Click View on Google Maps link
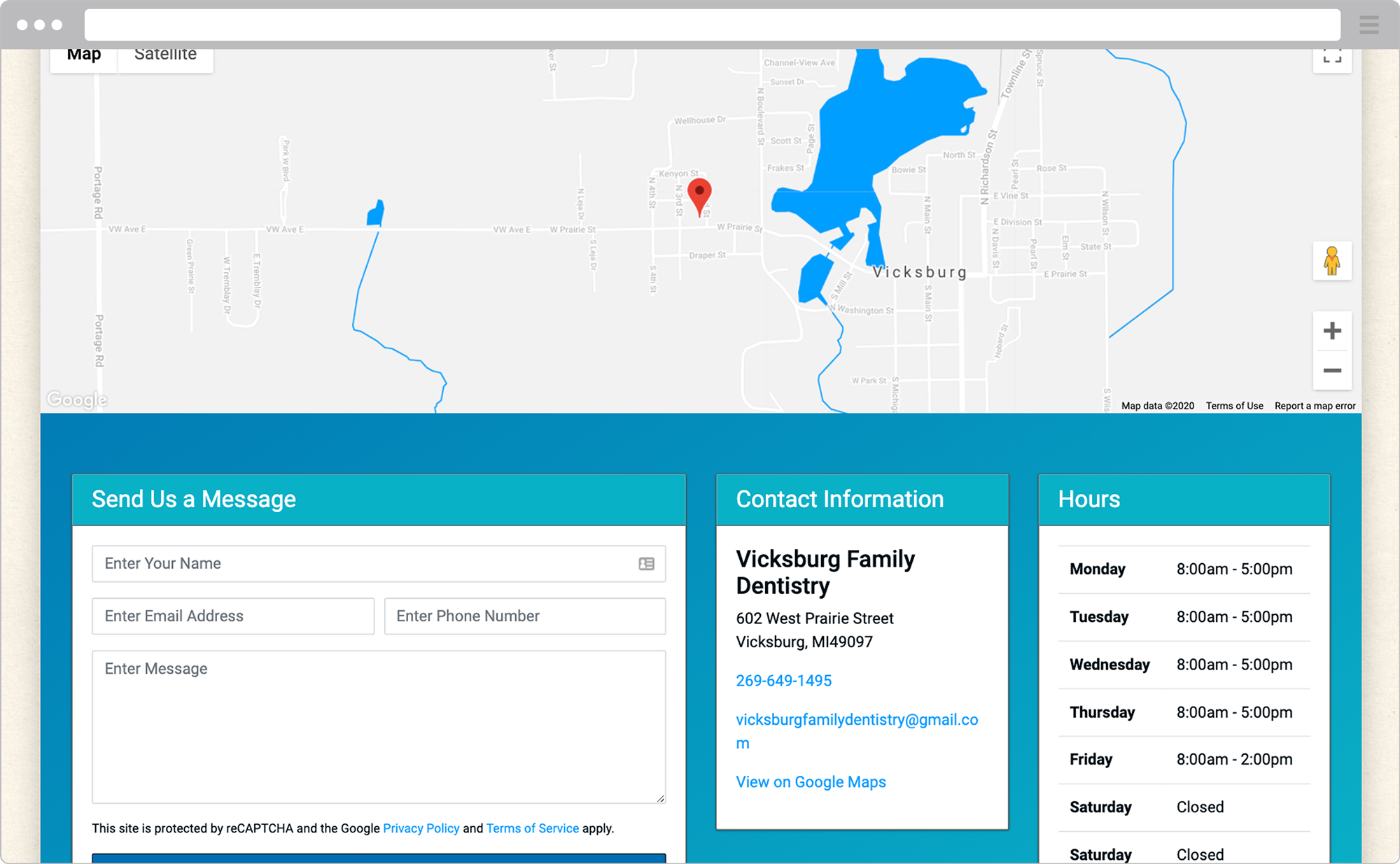This screenshot has width=1400, height=864. 811,782
